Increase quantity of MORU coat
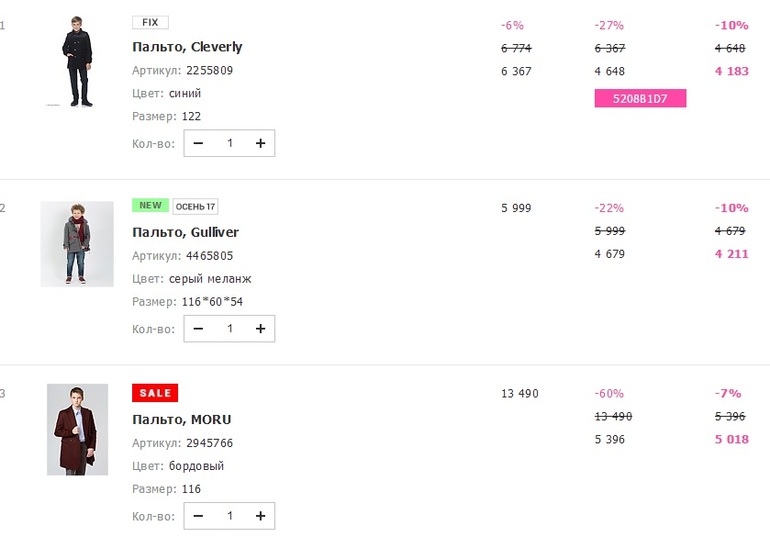The width and height of the screenshot is (770, 537). (x=260, y=515)
